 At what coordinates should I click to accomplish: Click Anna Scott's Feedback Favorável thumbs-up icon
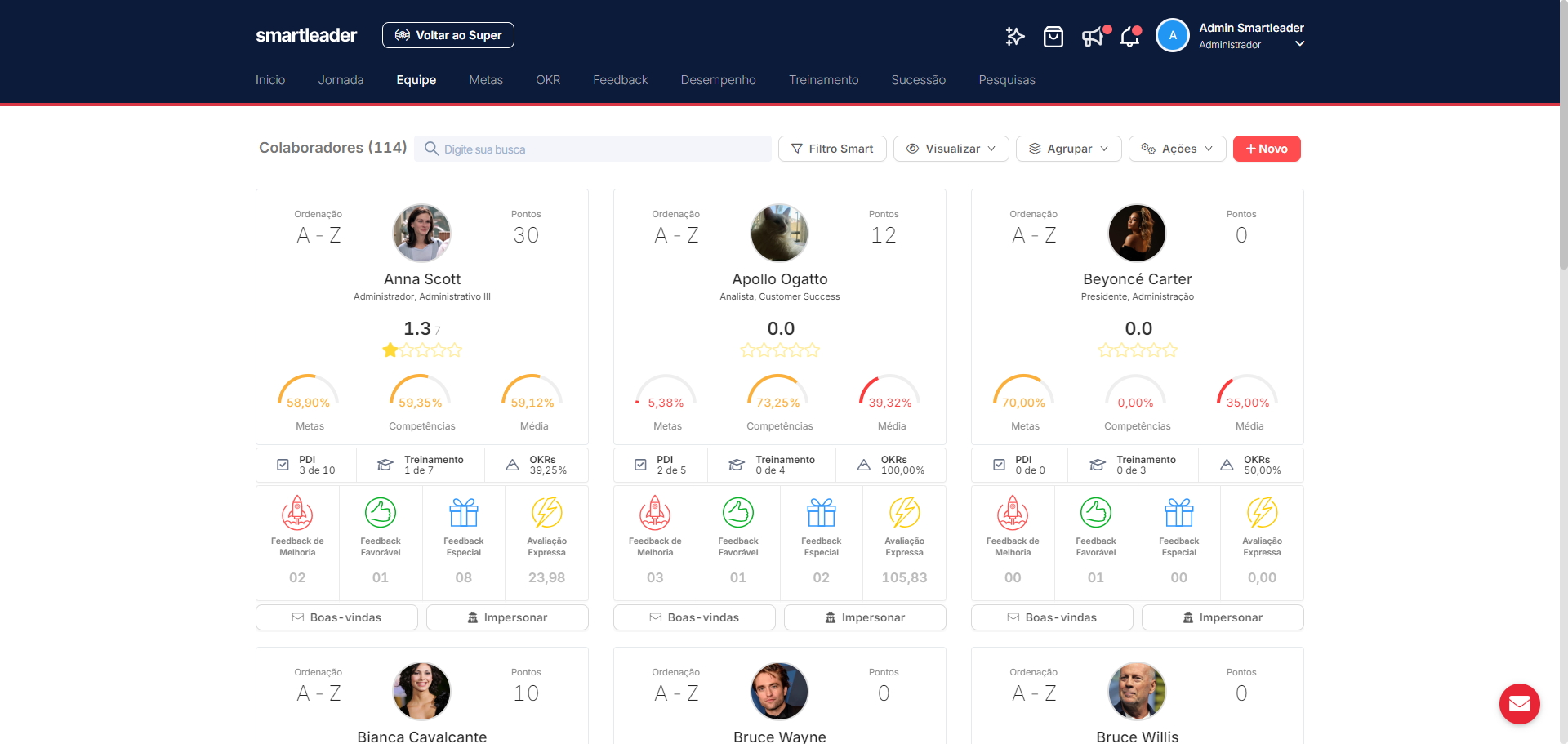point(381,513)
